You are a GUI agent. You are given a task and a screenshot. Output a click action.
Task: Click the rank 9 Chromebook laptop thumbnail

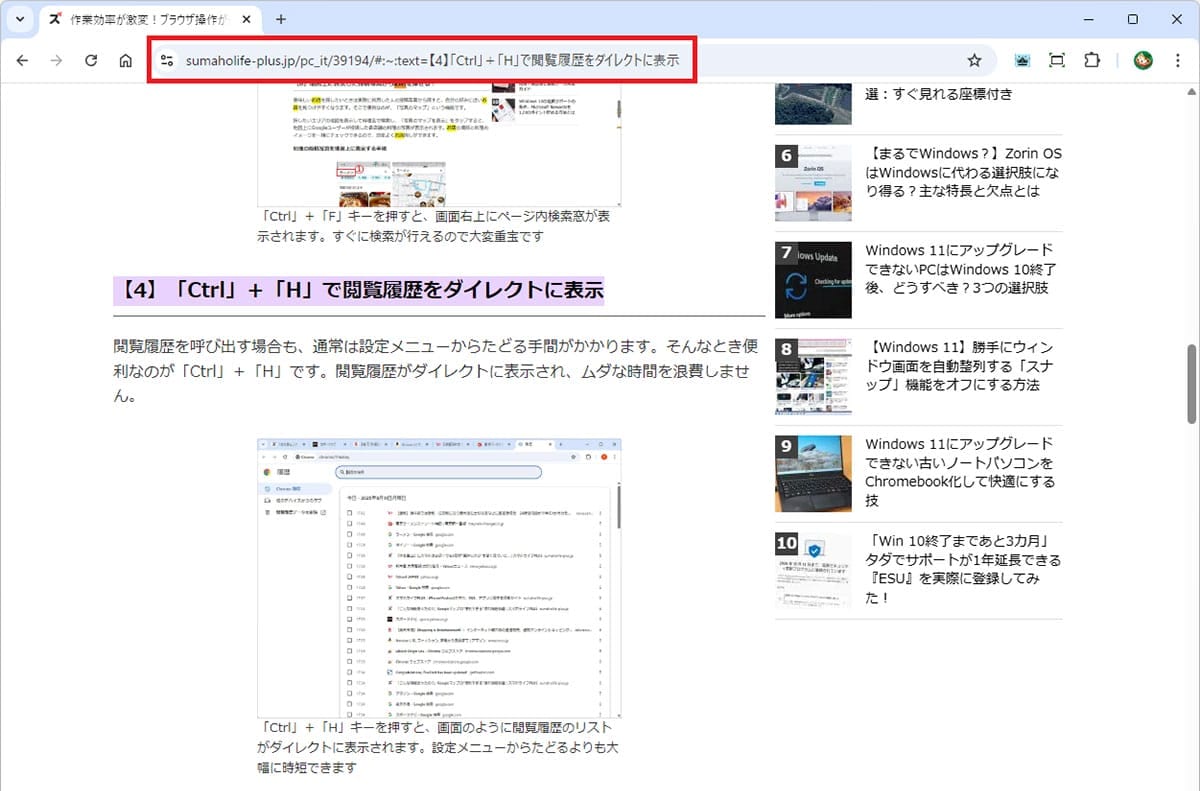coord(813,473)
